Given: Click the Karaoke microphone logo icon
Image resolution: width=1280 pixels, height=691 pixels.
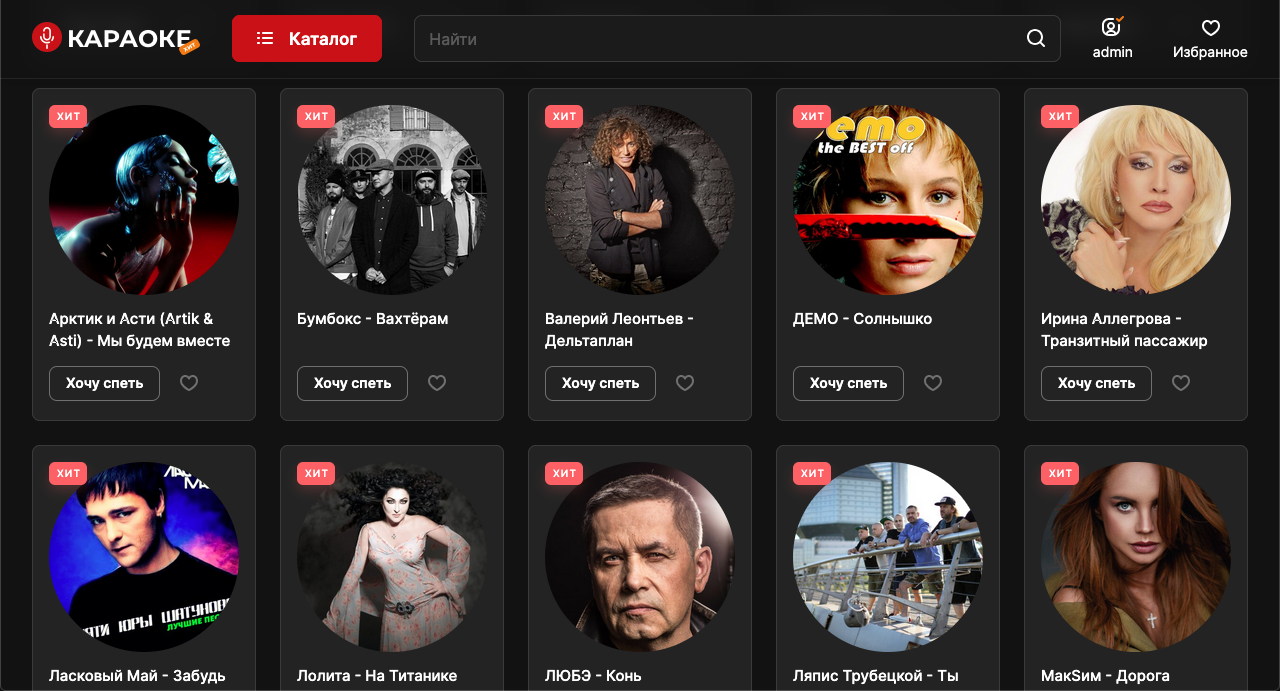Looking at the screenshot, I should pyautogui.click(x=46, y=38).
